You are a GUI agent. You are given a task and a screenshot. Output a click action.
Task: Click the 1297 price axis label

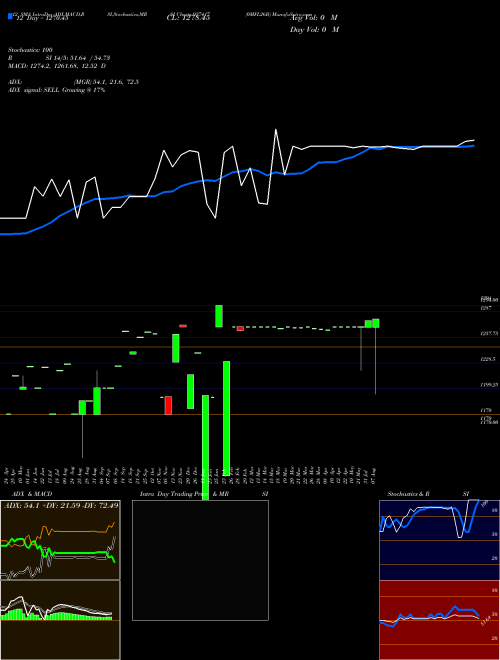click(x=486, y=309)
